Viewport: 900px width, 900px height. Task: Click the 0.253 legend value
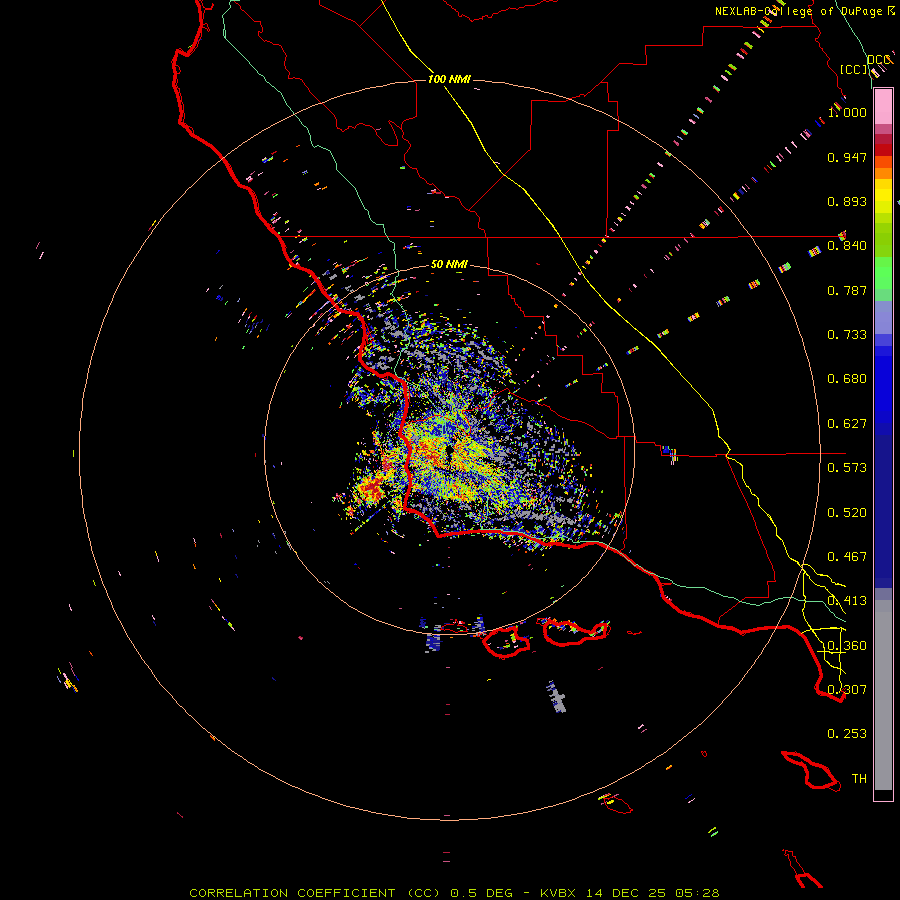coord(847,734)
